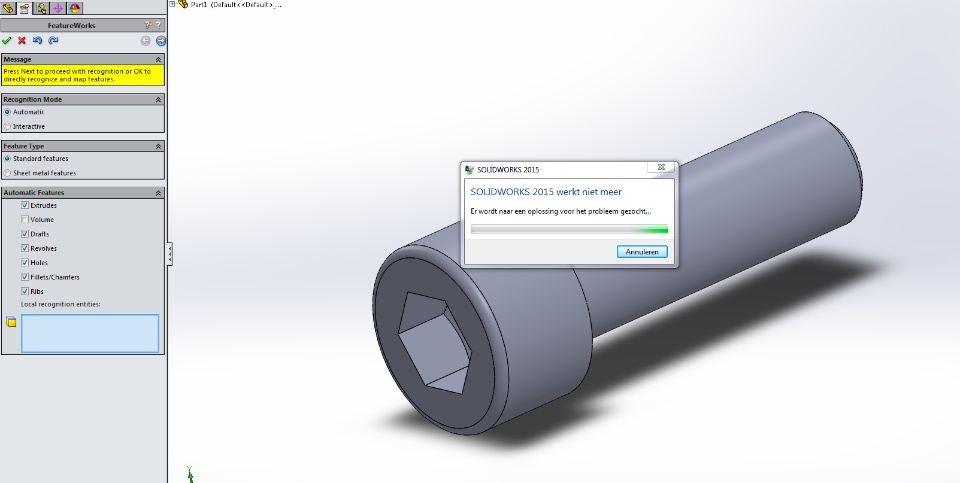This screenshot has width=960, height=483.
Task: Click the green progress bar in crash dialog
Action: (x=569, y=230)
